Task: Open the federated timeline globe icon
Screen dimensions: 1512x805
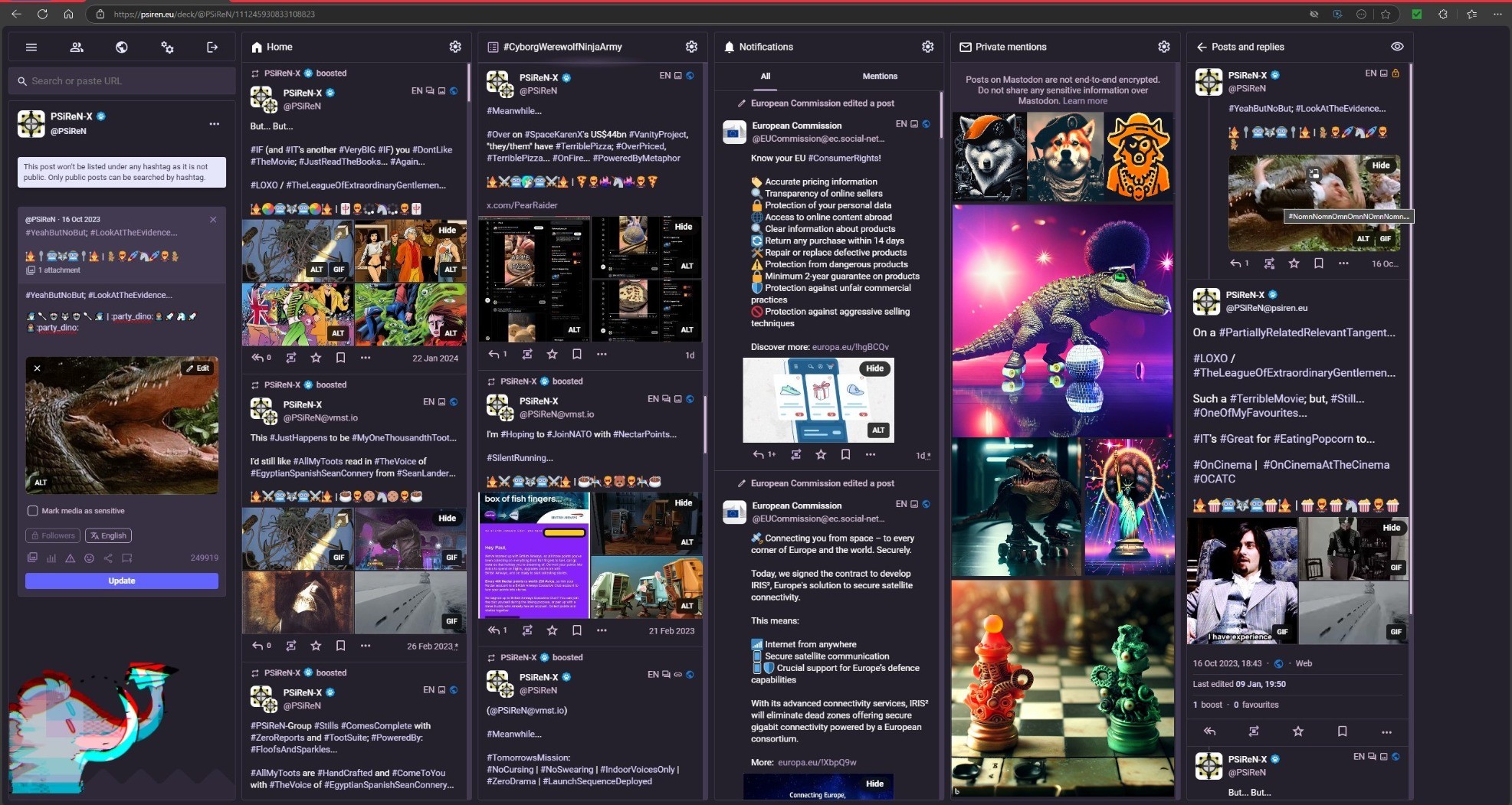Action: point(122,47)
